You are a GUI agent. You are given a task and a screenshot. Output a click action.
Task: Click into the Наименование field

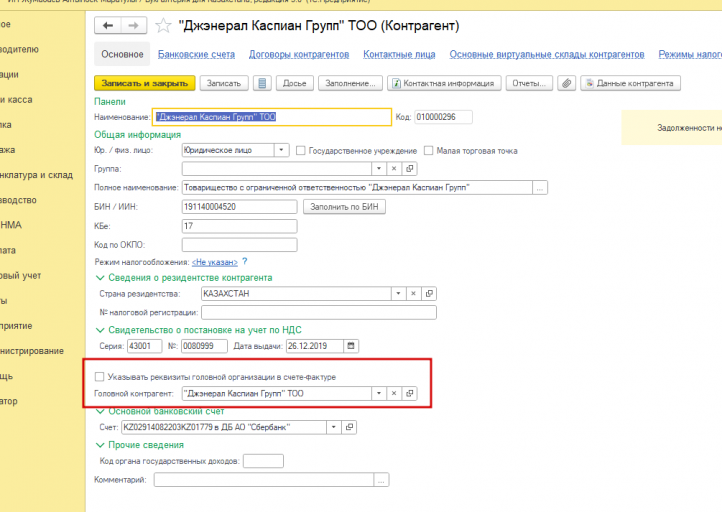tap(272, 117)
